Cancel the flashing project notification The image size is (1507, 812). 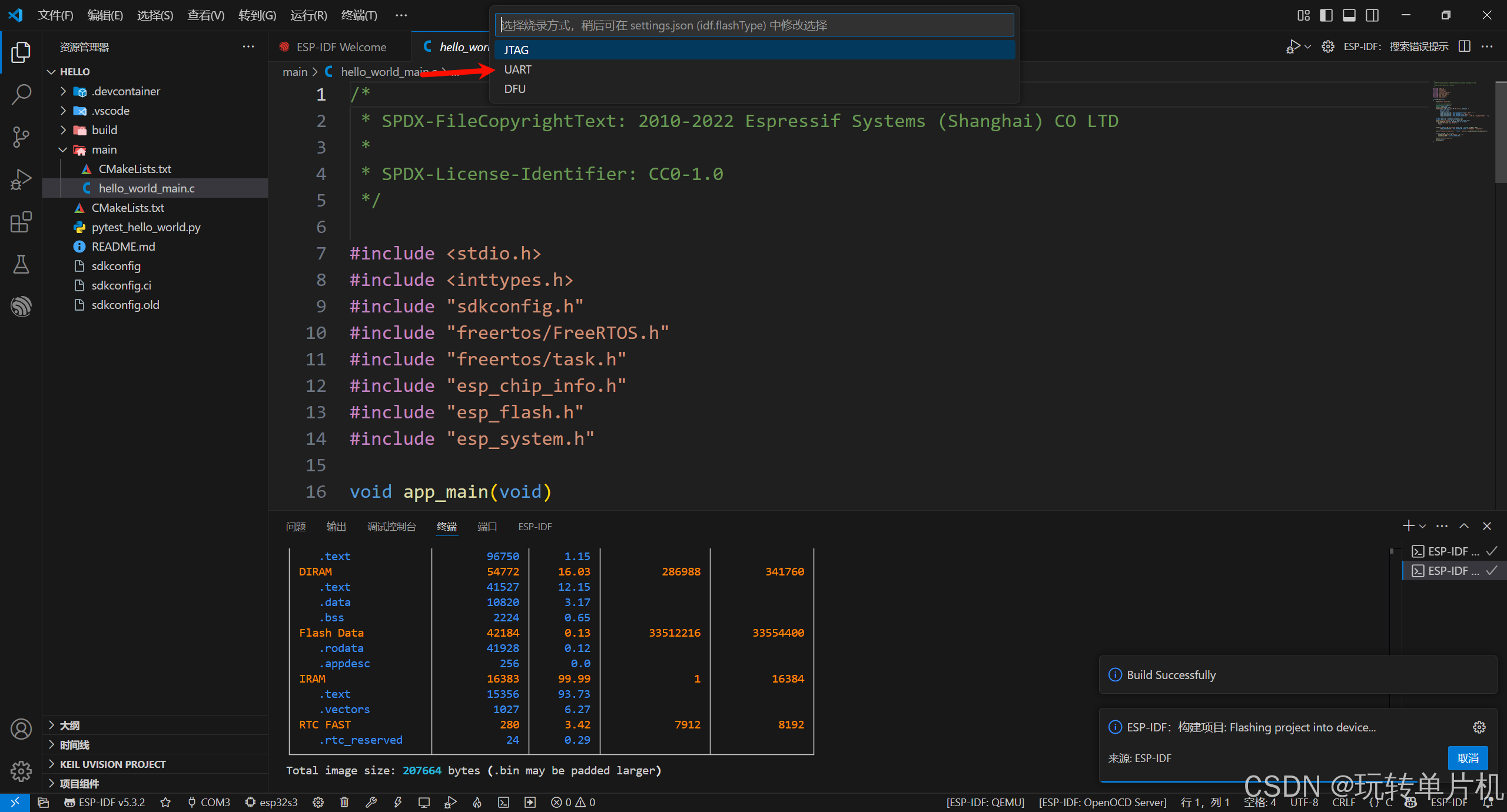click(x=1468, y=758)
